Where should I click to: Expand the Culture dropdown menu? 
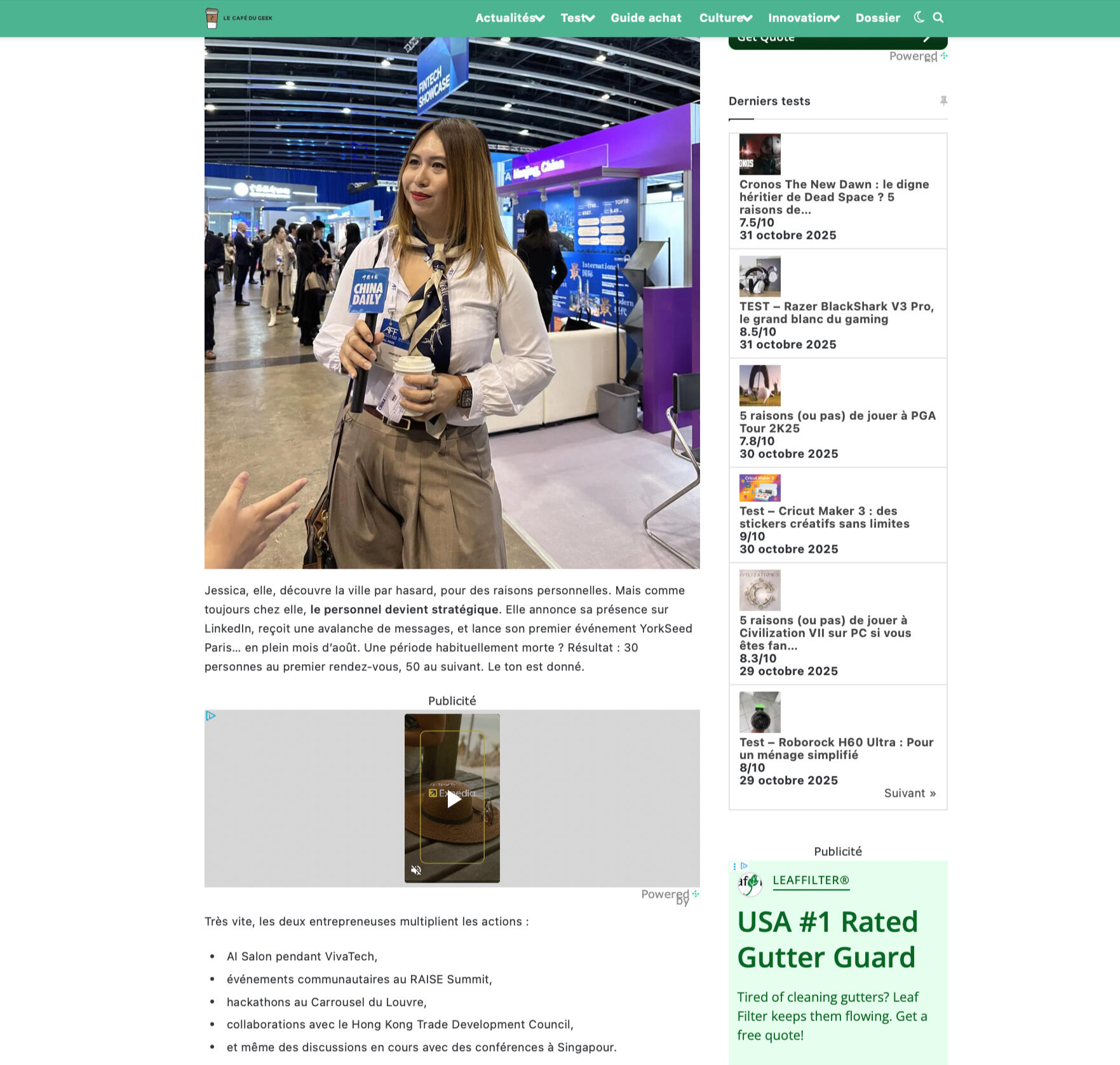725,18
